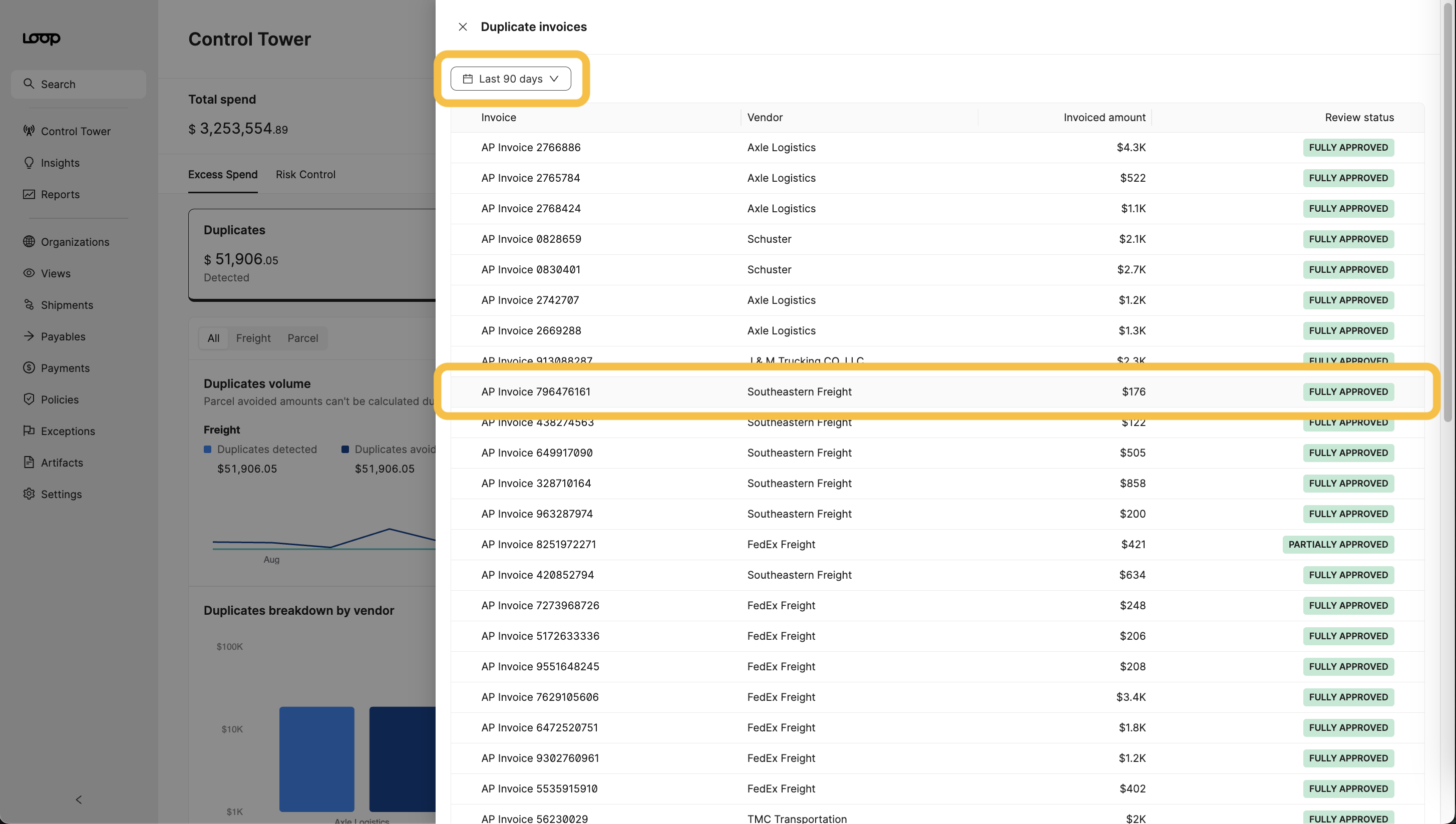Click the PARTIALLY APPROVED status badge
The width and height of the screenshot is (1456, 824).
point(1338,545)
